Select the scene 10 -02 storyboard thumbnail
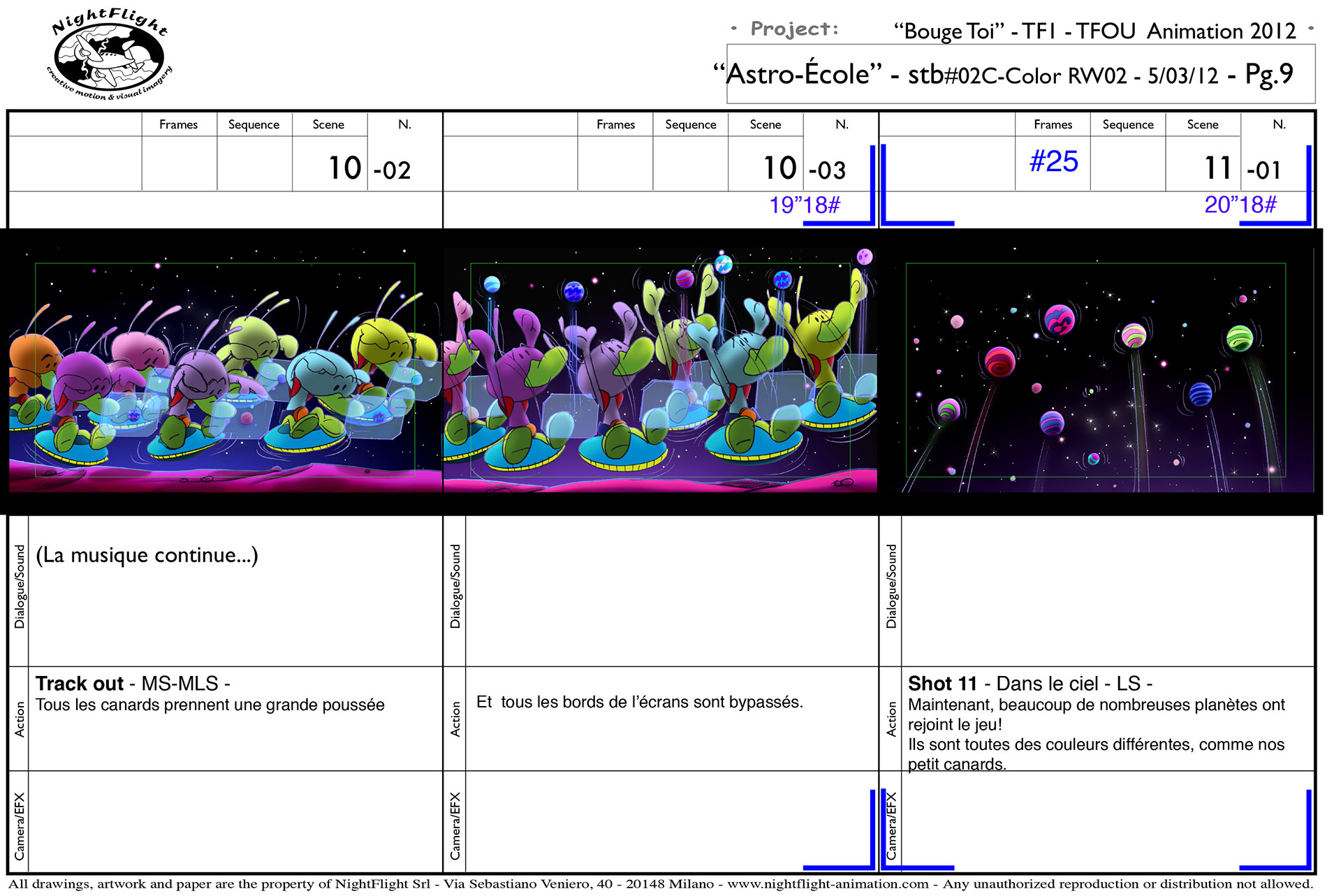This screenshot has width=1341, height=896. coord(225,370)
